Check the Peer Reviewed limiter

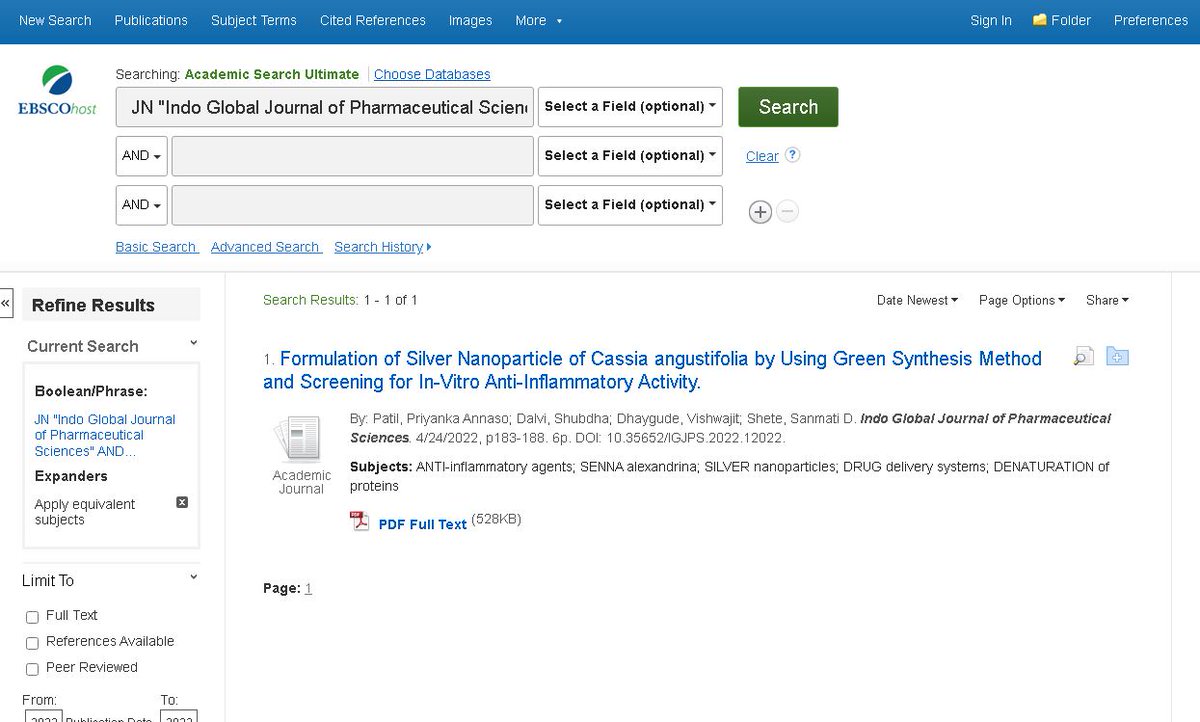(x=32, y=669)
